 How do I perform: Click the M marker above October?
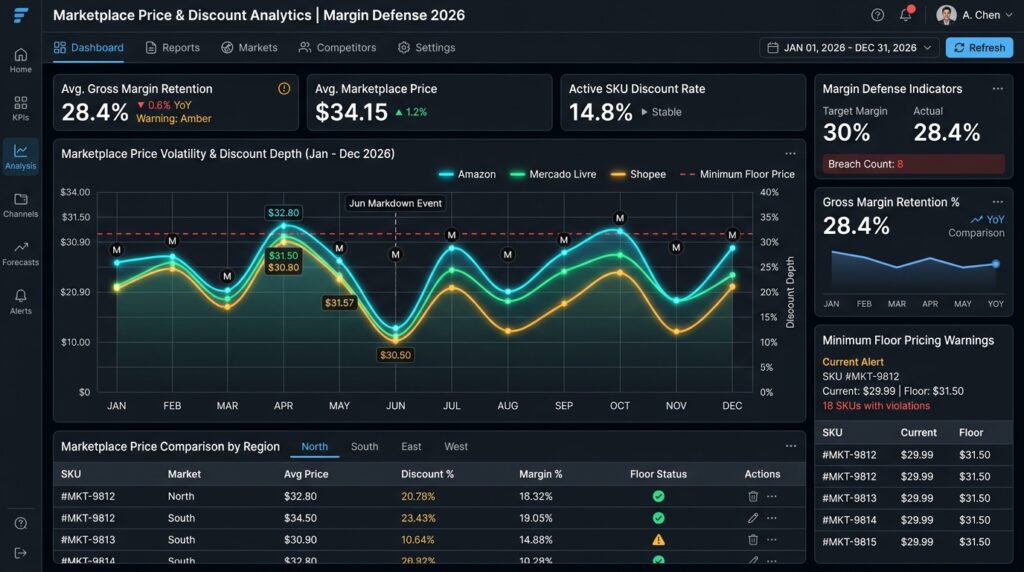(620, 218)
